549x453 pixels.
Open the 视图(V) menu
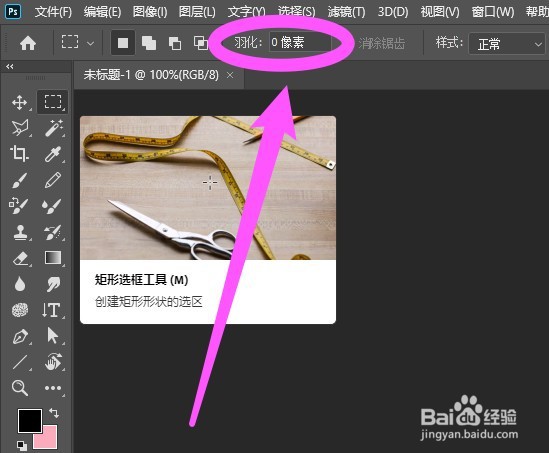coord(440,12)
